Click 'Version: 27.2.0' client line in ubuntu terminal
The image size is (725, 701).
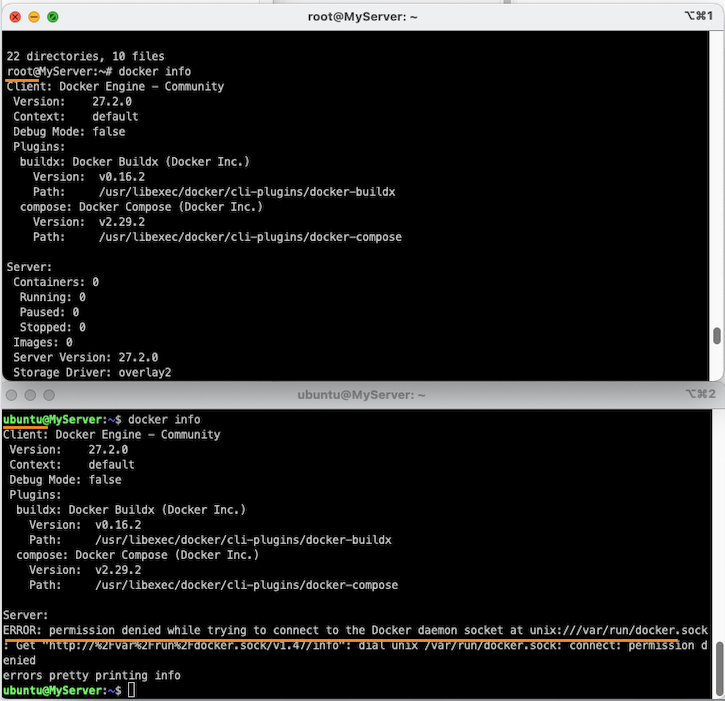pyautogui.click(x=68, y=450)
